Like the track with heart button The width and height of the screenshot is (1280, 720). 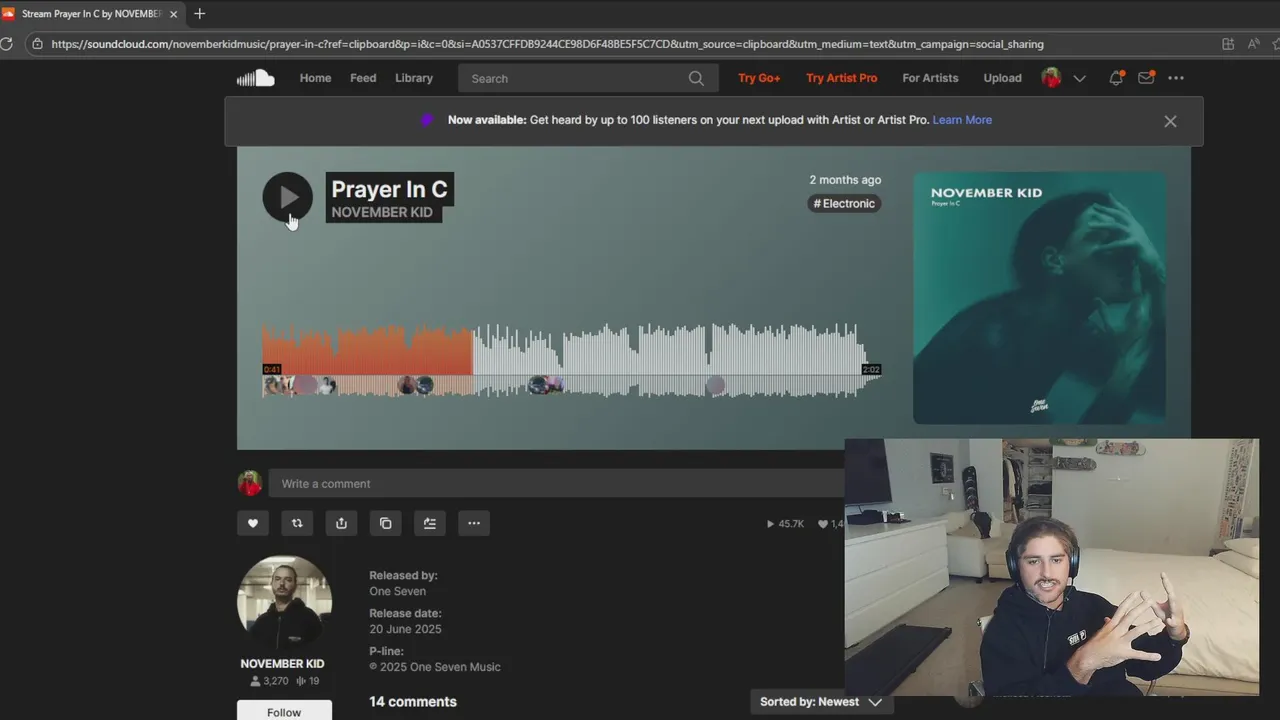click(253, 523)
